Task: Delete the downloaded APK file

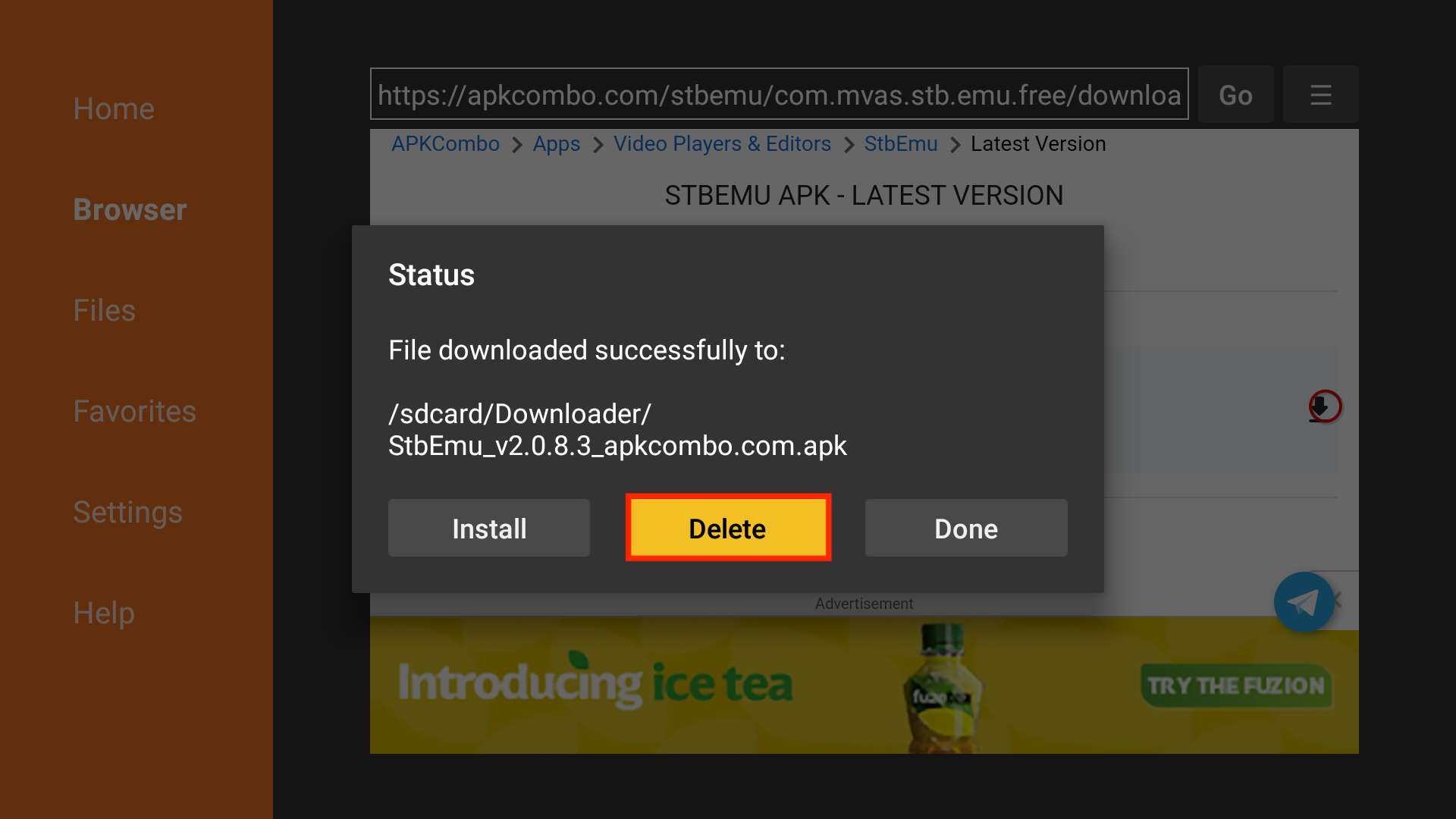Action: click(728, 528)
